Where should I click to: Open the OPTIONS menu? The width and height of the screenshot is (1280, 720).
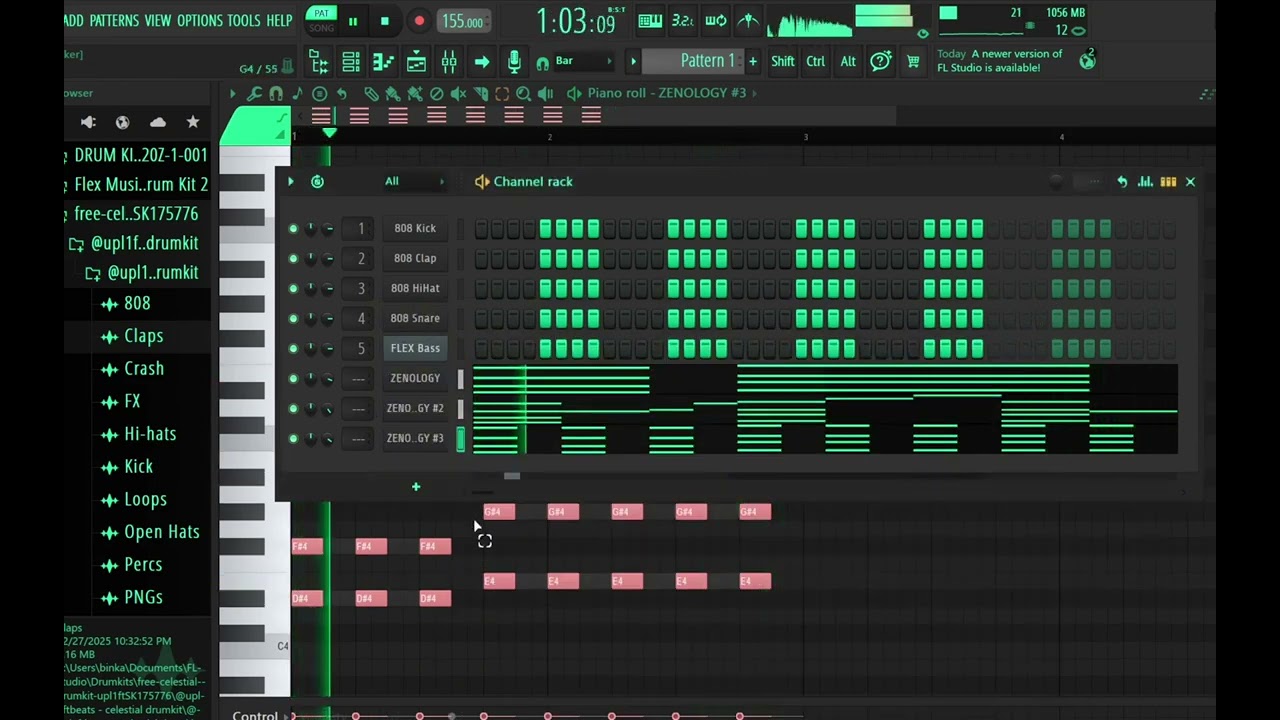(x=200, y=20)
